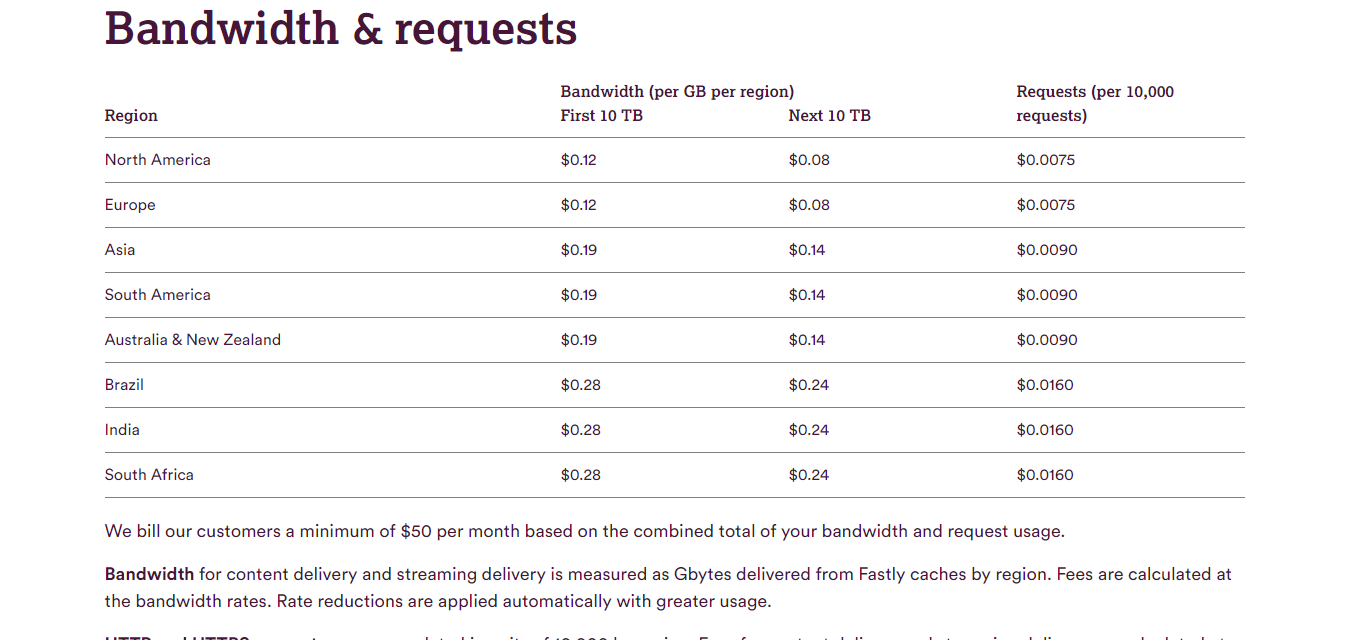The width and height of the screenshot is (1349, 640).
Task: Click the Region column header
Action: (131, 116)
